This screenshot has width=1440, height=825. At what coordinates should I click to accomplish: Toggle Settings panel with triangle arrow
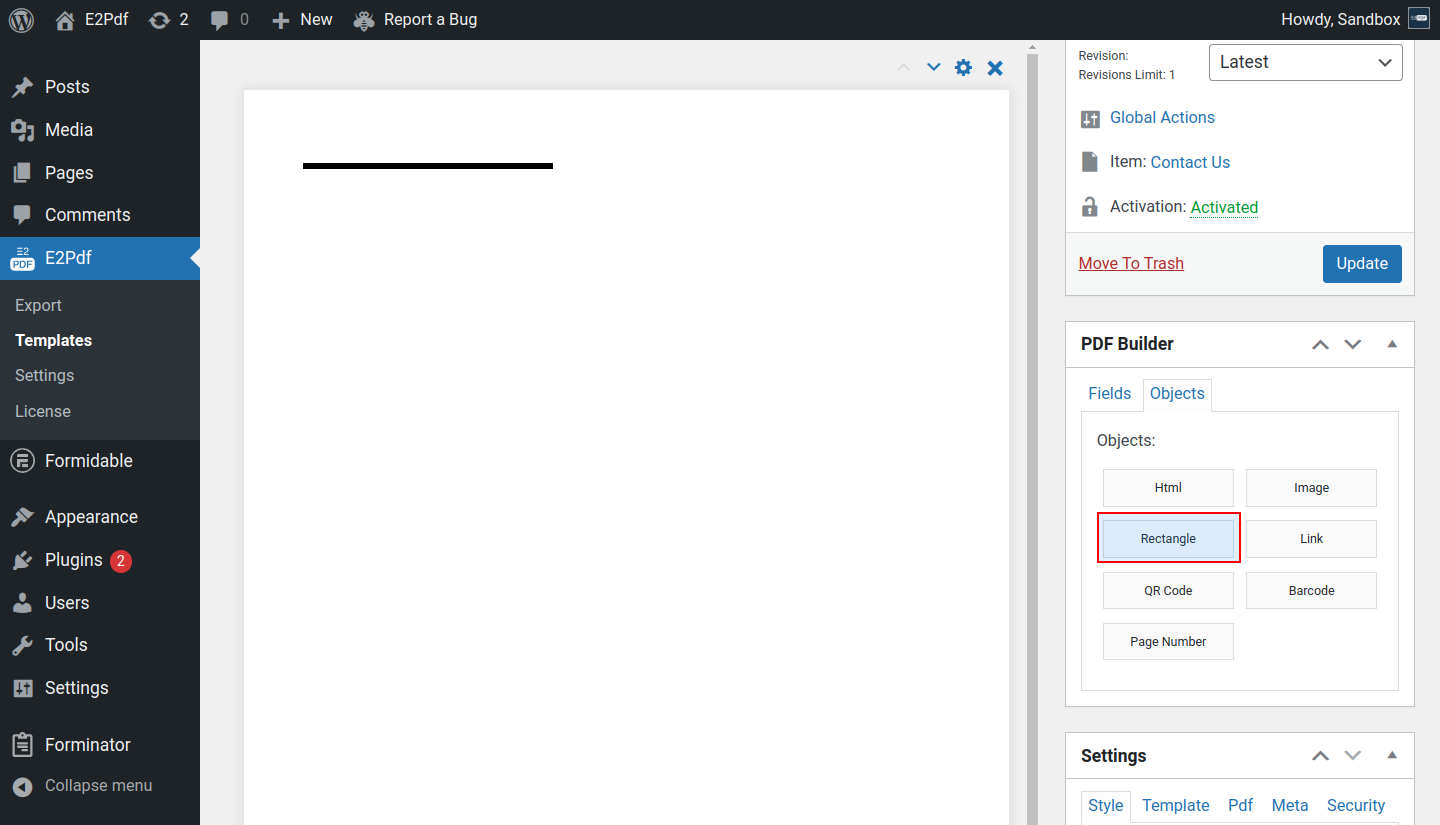(1392, 756)
